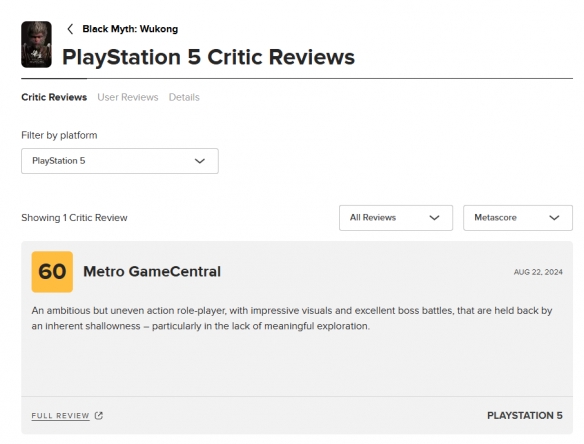Click the chevron in the platform filter box
The image size is (584, 444).
200,161
